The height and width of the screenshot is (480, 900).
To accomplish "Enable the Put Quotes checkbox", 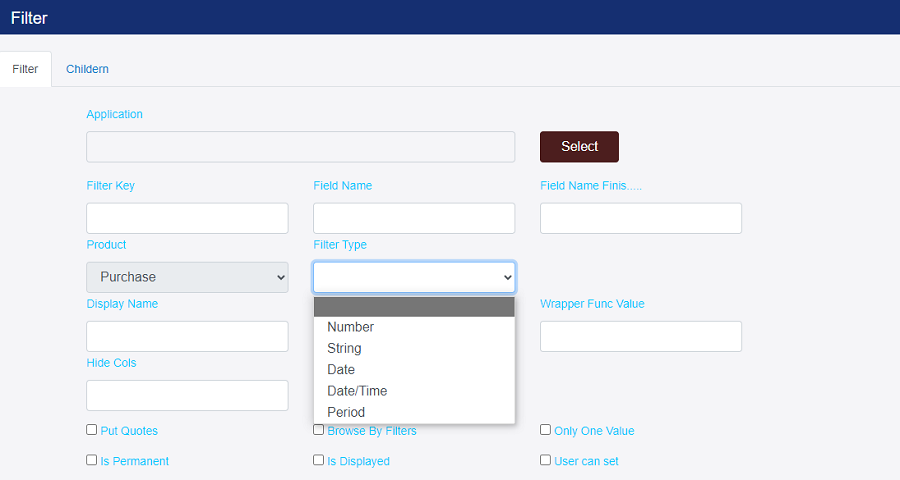I will pyautogui.click(x=92, y=429).
